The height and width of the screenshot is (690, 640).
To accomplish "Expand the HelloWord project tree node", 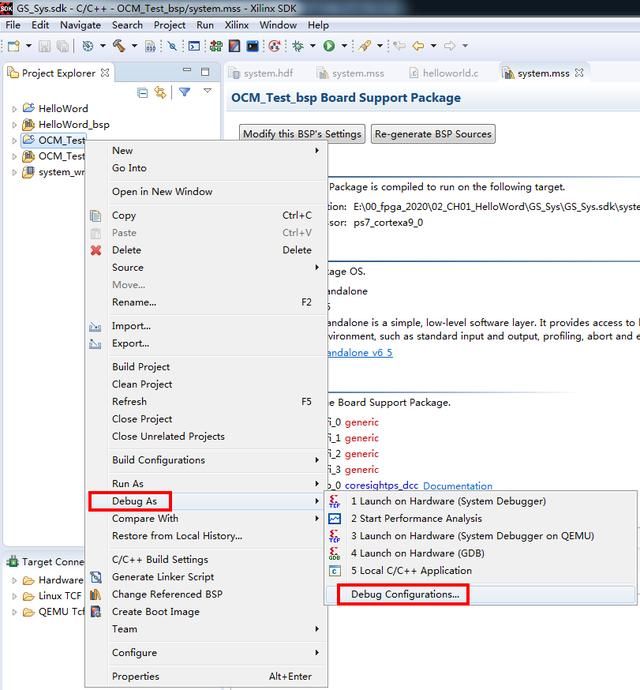I will (14, 109).
